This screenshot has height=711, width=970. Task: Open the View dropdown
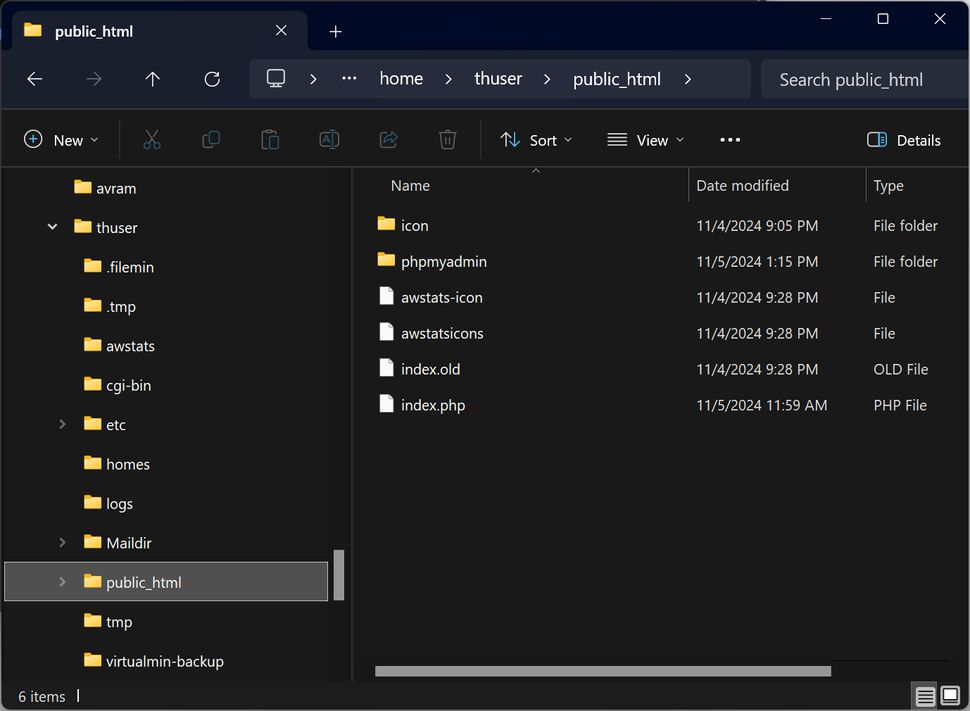click(645, 140)
